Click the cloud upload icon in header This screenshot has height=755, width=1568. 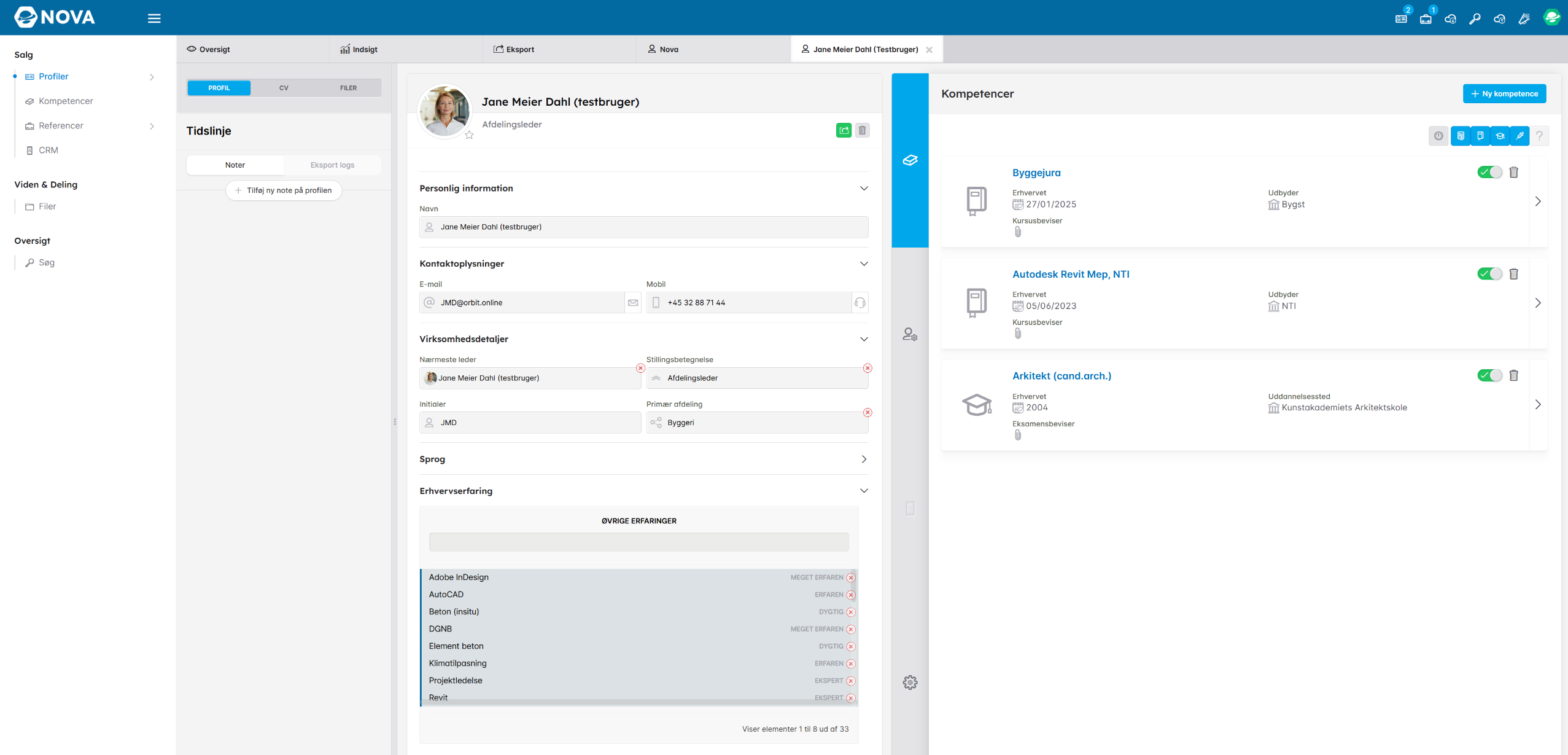1499,18
